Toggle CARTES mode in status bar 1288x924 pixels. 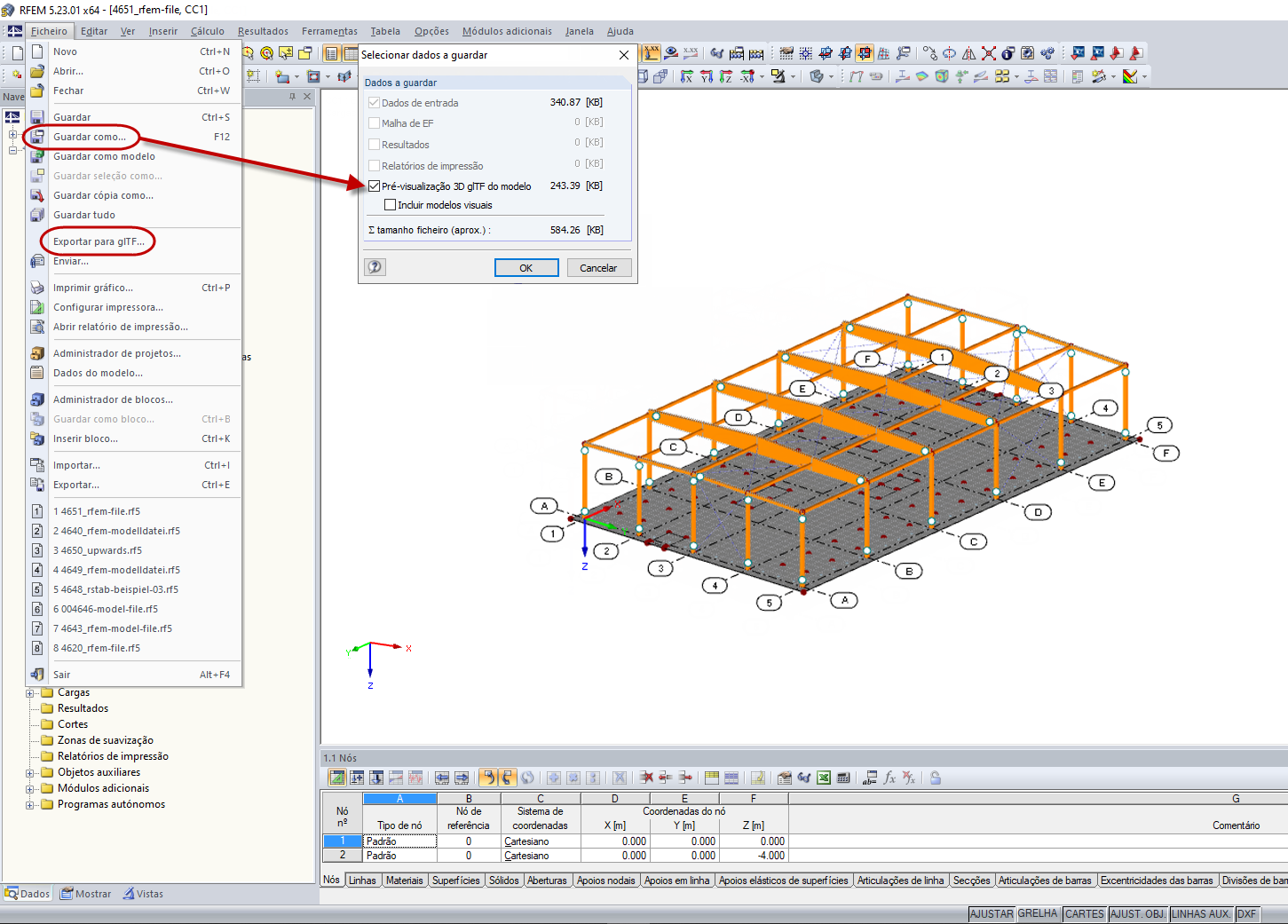point(1085,914)
